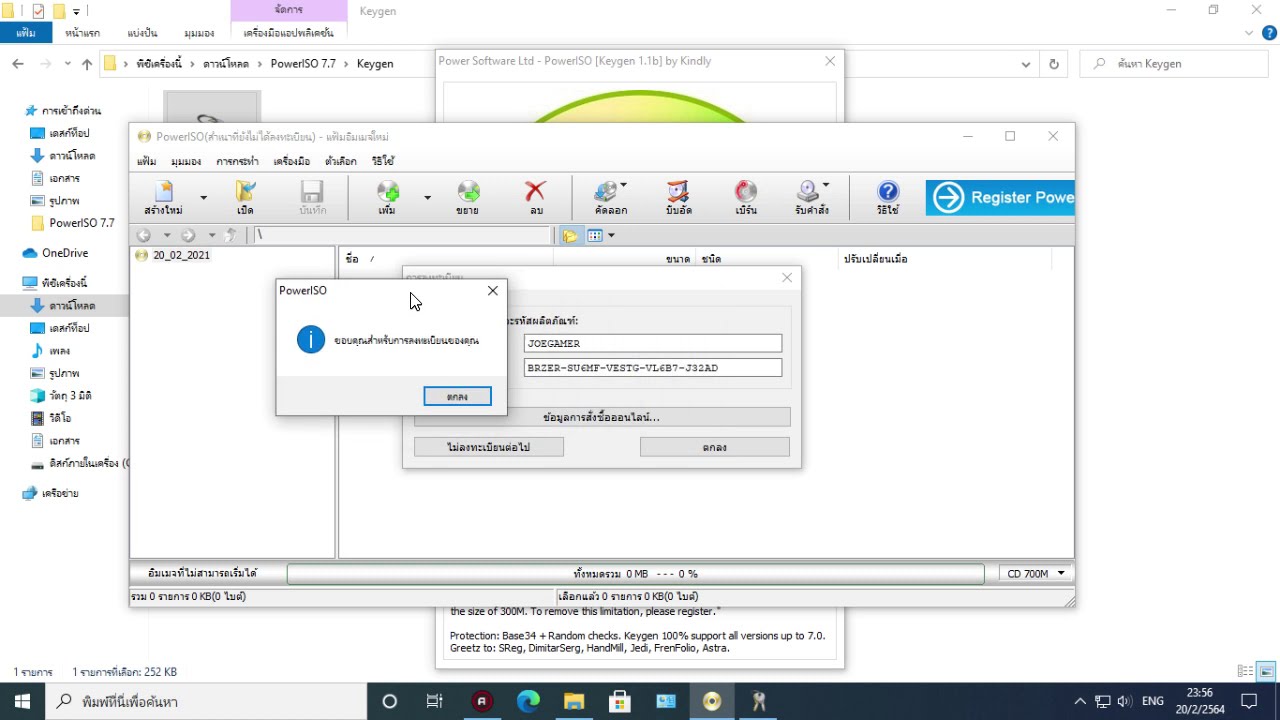
Task: Open Explorer File (แฟ้ม) ribbon tab
Action: (x=26, y=33)
